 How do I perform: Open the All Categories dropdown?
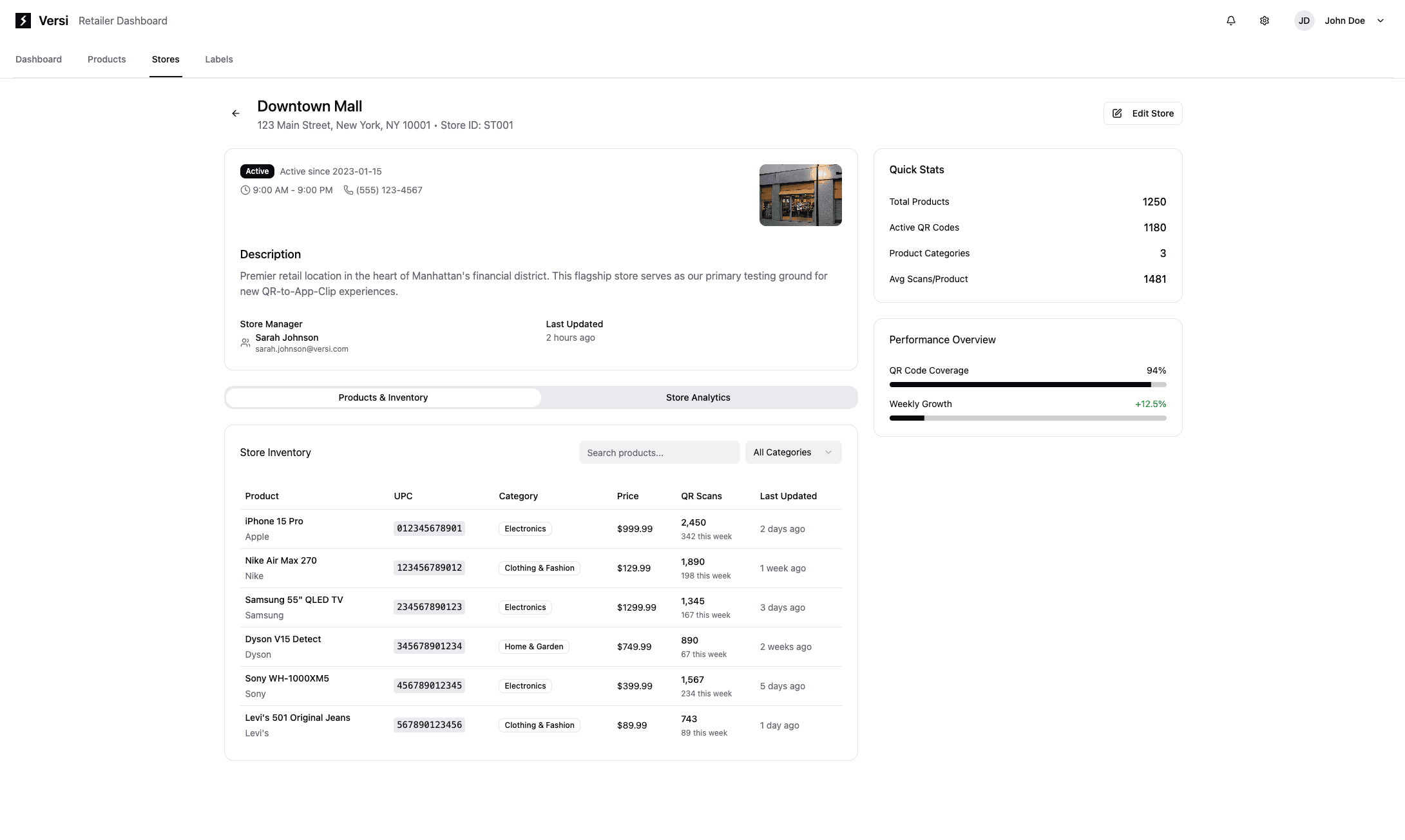click(x=793, y=452)
